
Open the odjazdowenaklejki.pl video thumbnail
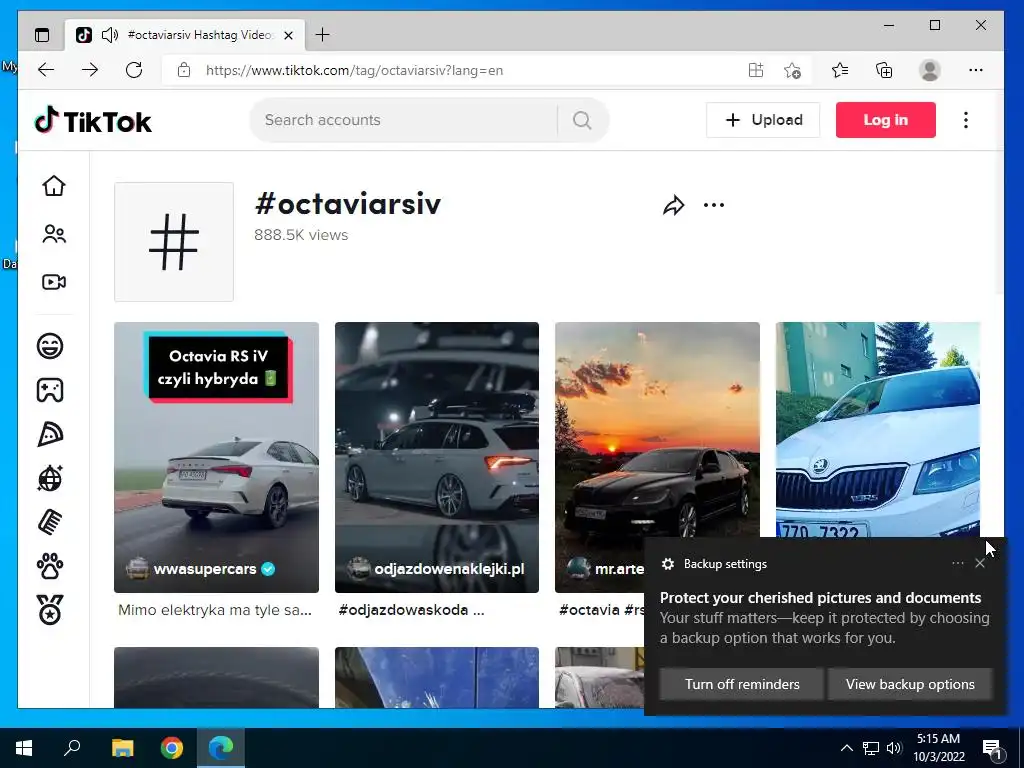pos(437,457)
